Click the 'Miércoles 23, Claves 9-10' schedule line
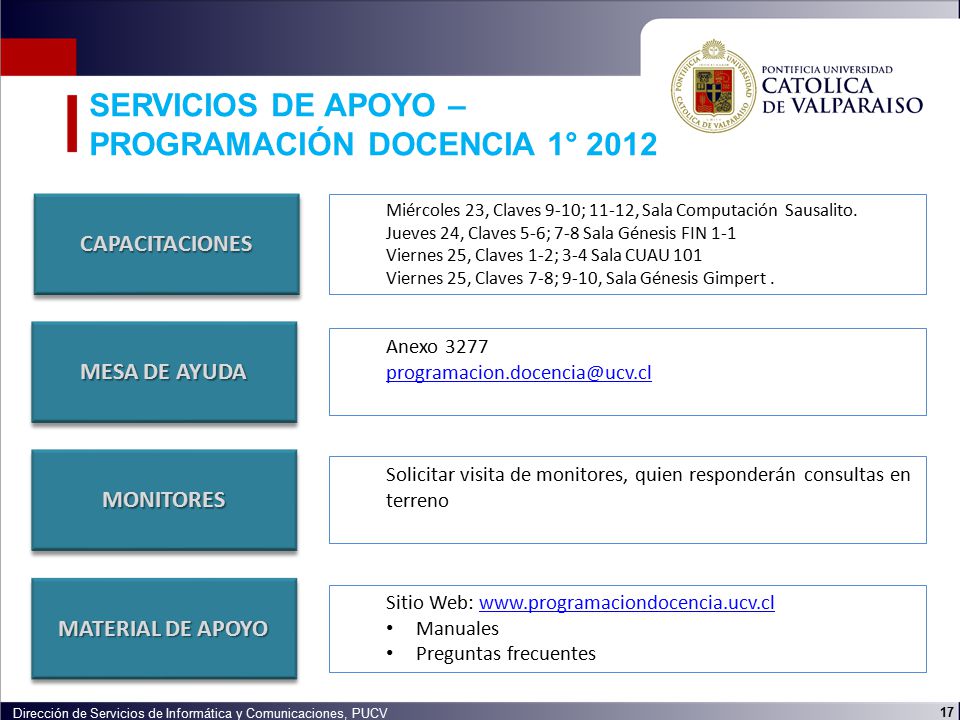This screenshot has width=960, height=720. (x=621, y=211)
